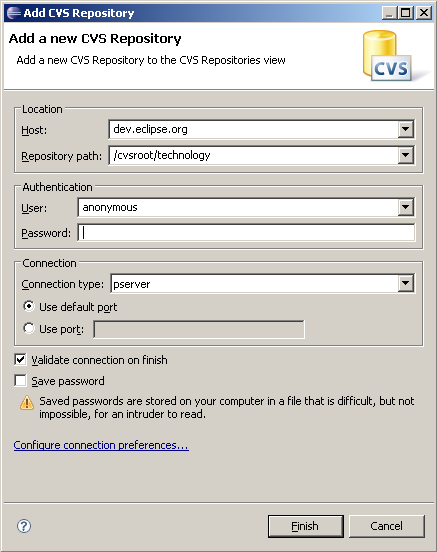
Task: Click the saved passwords warning triangle icon
Action: (27, 402)
